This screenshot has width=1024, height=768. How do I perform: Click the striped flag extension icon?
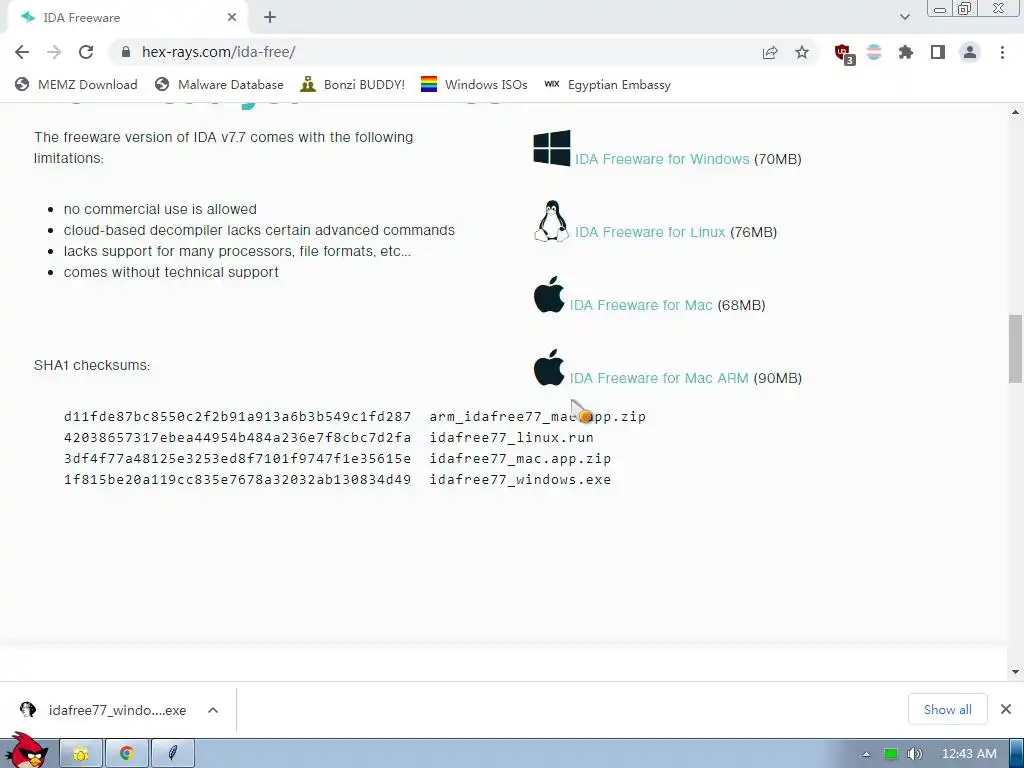(874, 52)
